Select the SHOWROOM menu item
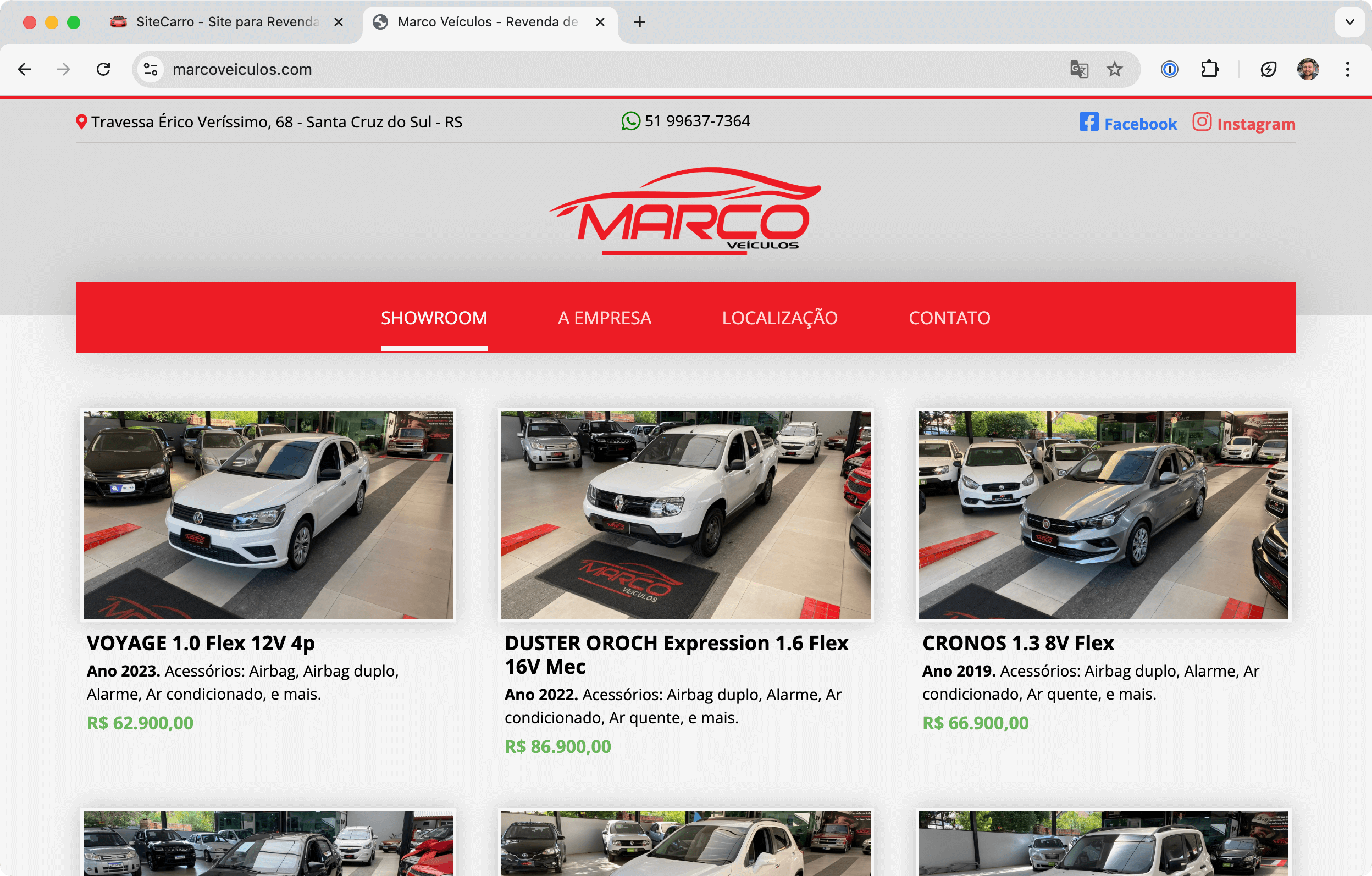 click(434, 318)
